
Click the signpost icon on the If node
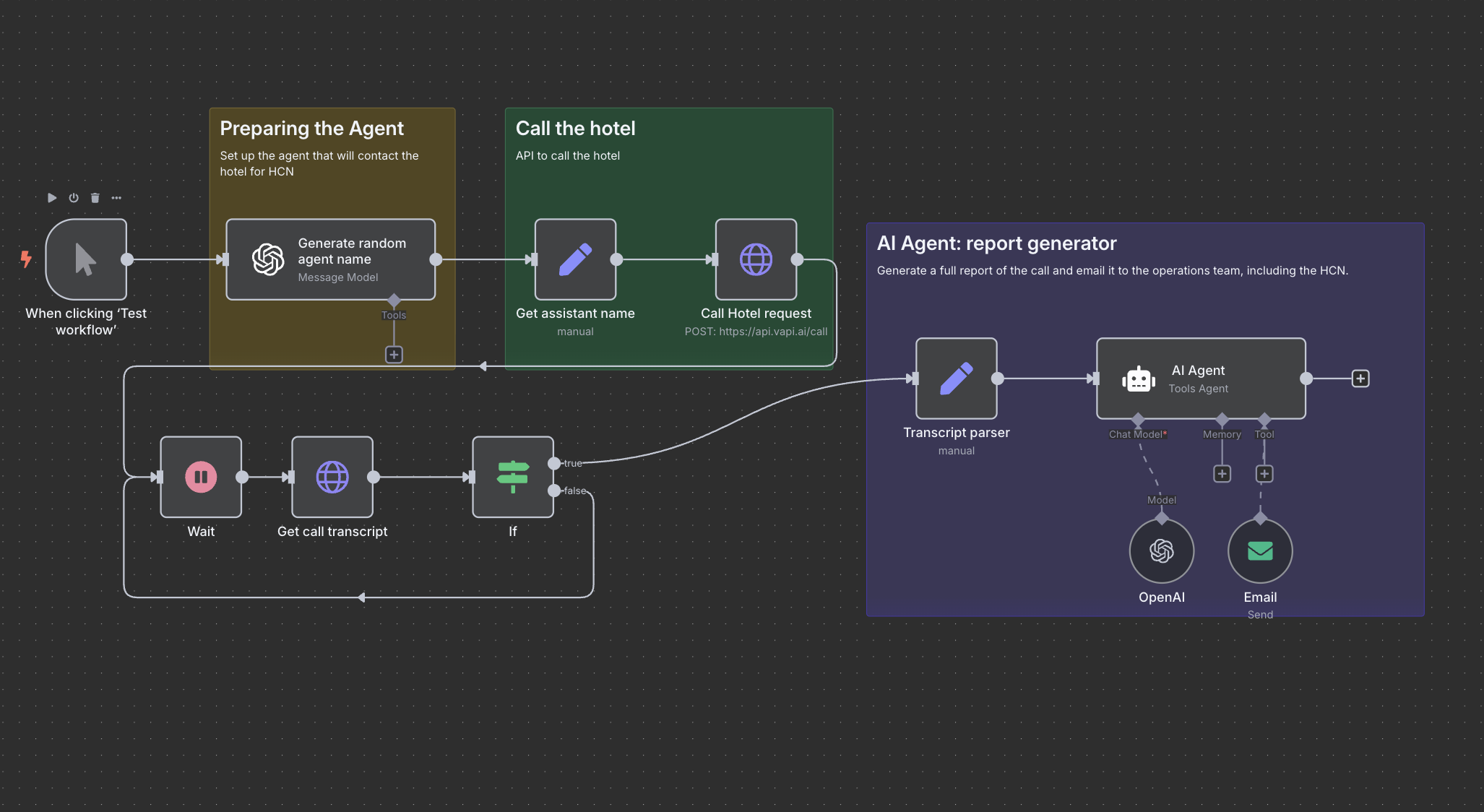click(512, 477)
